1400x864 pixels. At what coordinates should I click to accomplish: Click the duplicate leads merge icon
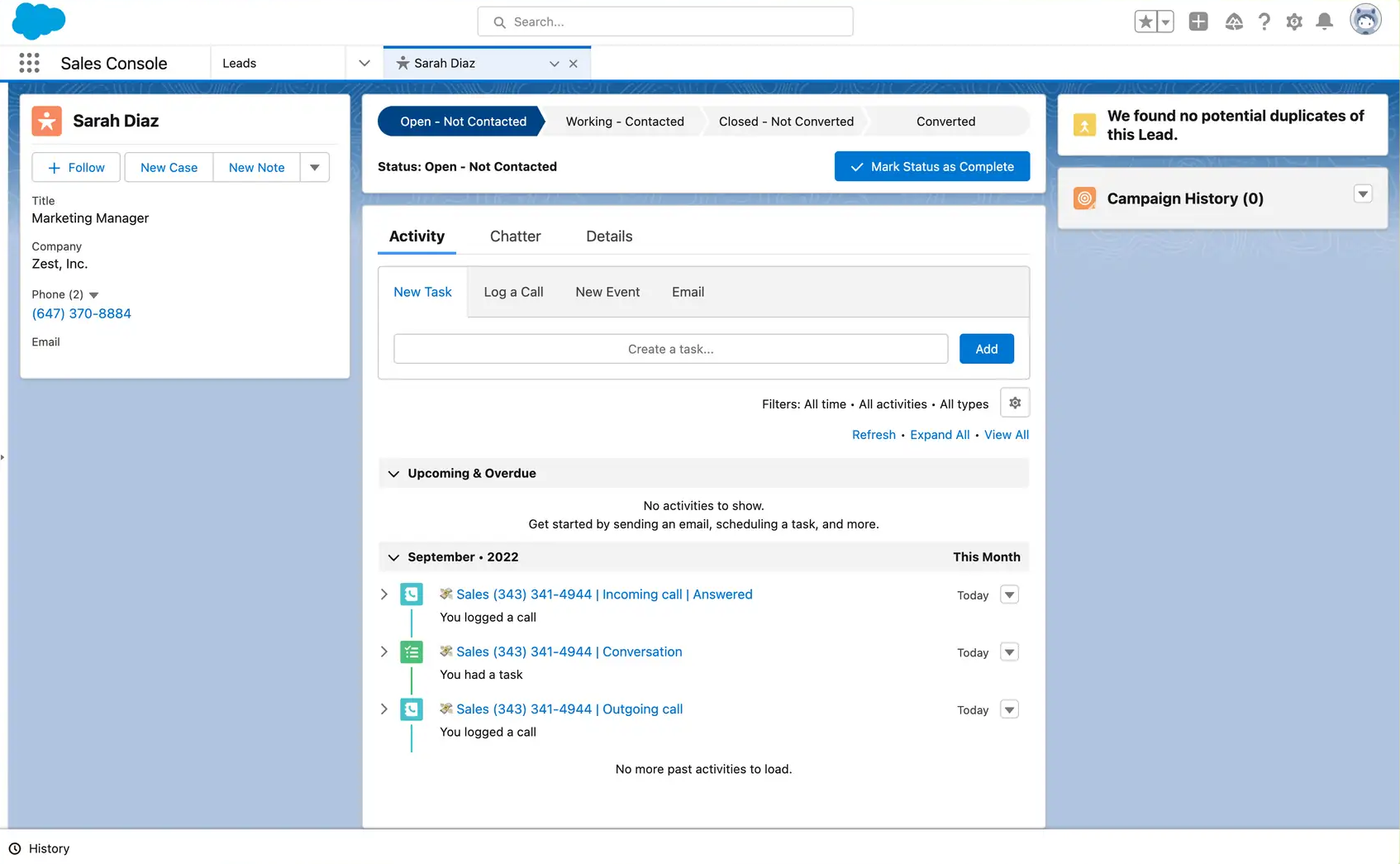pos(1084,125)
